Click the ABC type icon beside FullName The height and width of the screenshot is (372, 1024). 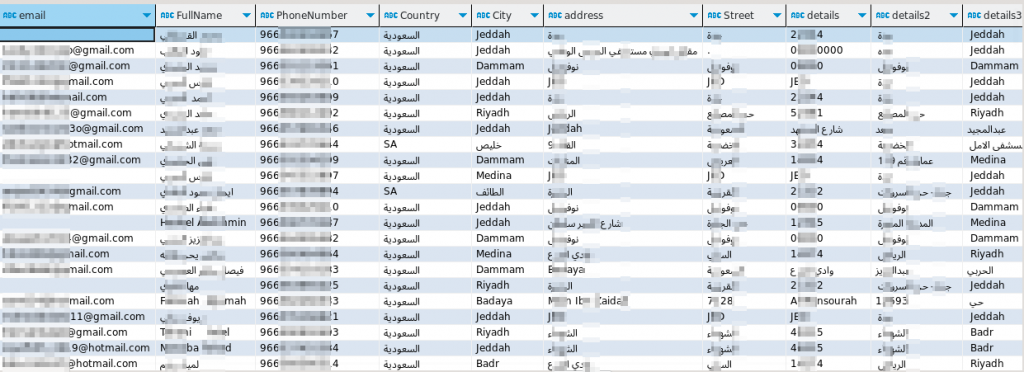click(x=167, y=15)
